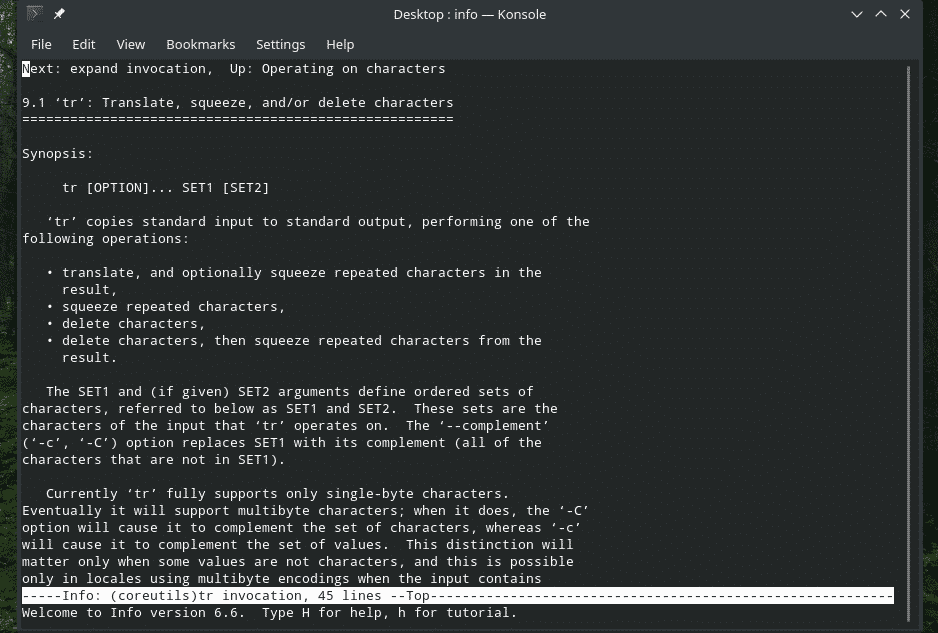
Task: Minimize the Konsole window
Action: tap(857, 14)
